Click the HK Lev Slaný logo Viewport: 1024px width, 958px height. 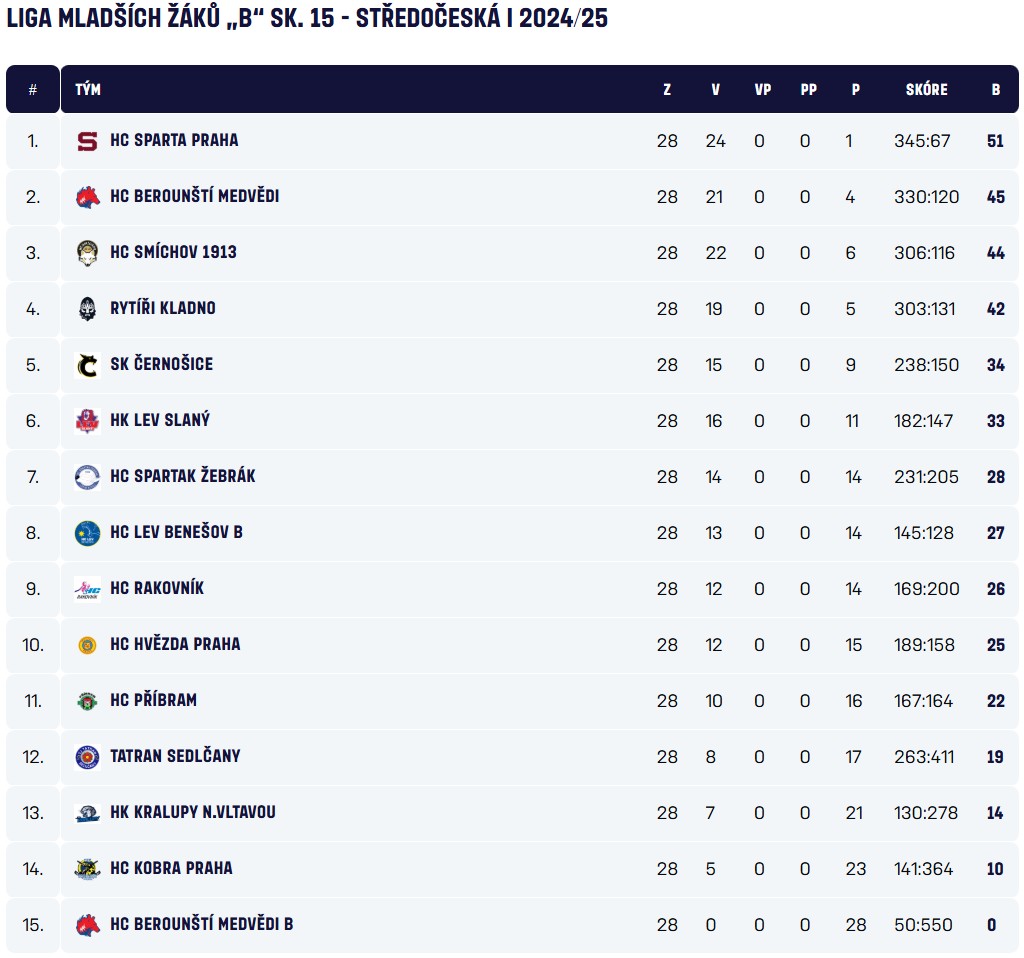[x=88, y=421]
